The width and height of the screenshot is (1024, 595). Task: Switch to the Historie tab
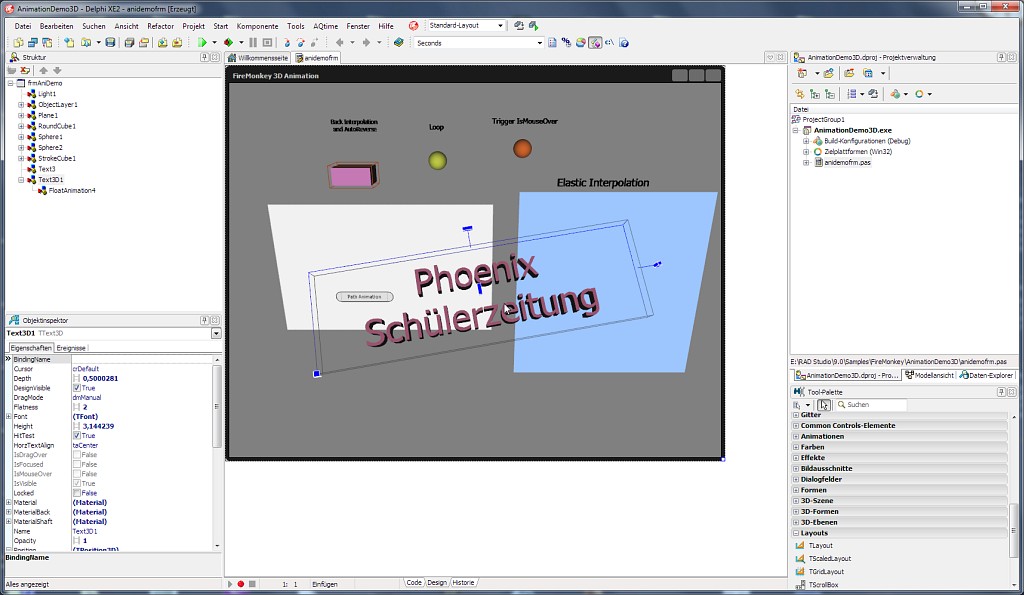click(463, 583)
